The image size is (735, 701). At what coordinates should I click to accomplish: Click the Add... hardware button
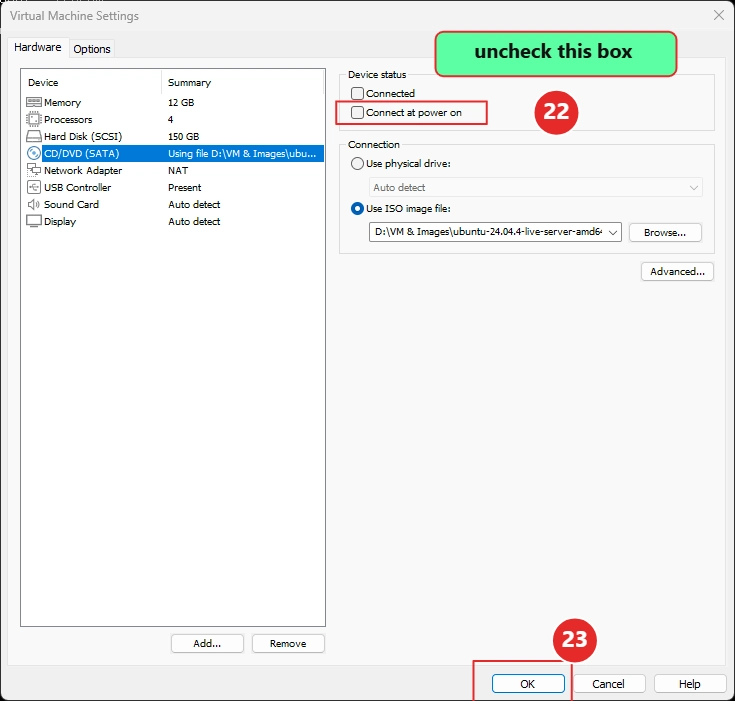[207, 644]
